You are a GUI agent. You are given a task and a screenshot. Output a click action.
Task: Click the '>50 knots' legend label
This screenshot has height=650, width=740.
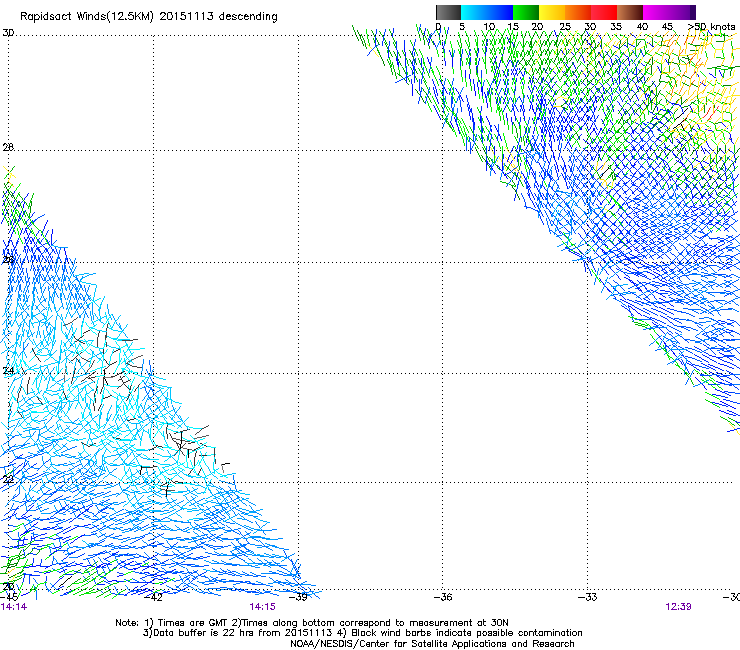[x=711, y=27]
